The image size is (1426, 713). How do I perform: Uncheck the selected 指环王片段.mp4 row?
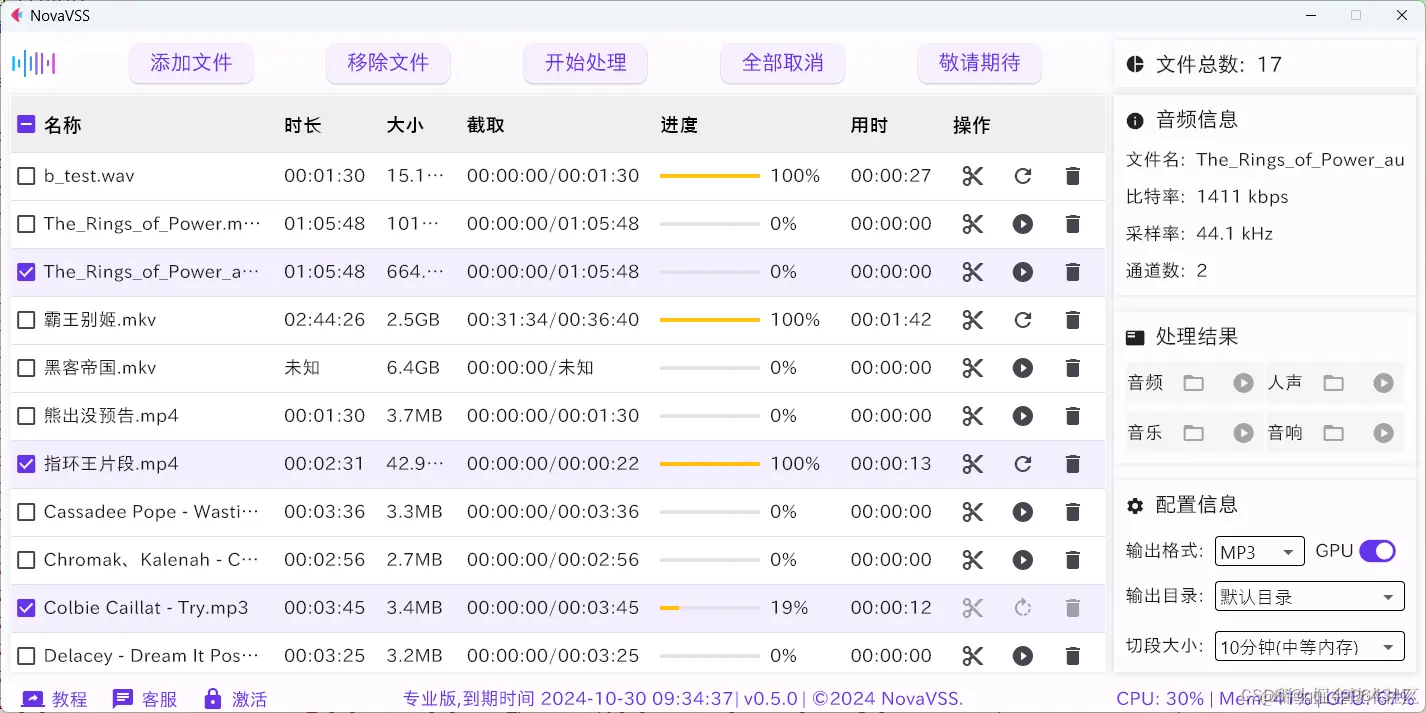(26, 464)
